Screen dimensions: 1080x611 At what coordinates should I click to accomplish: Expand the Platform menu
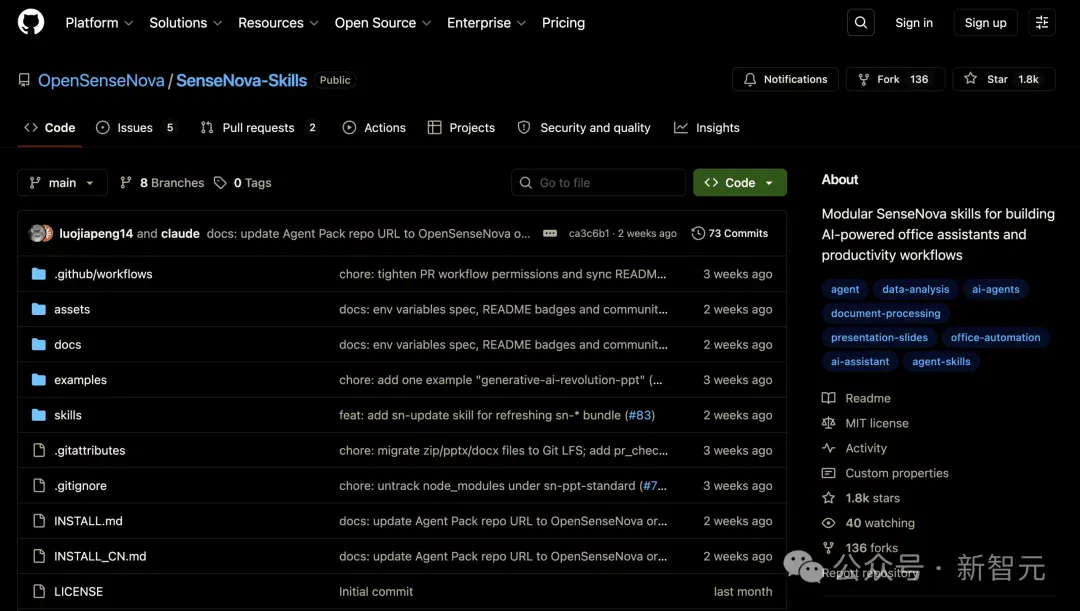coord(99,23)
